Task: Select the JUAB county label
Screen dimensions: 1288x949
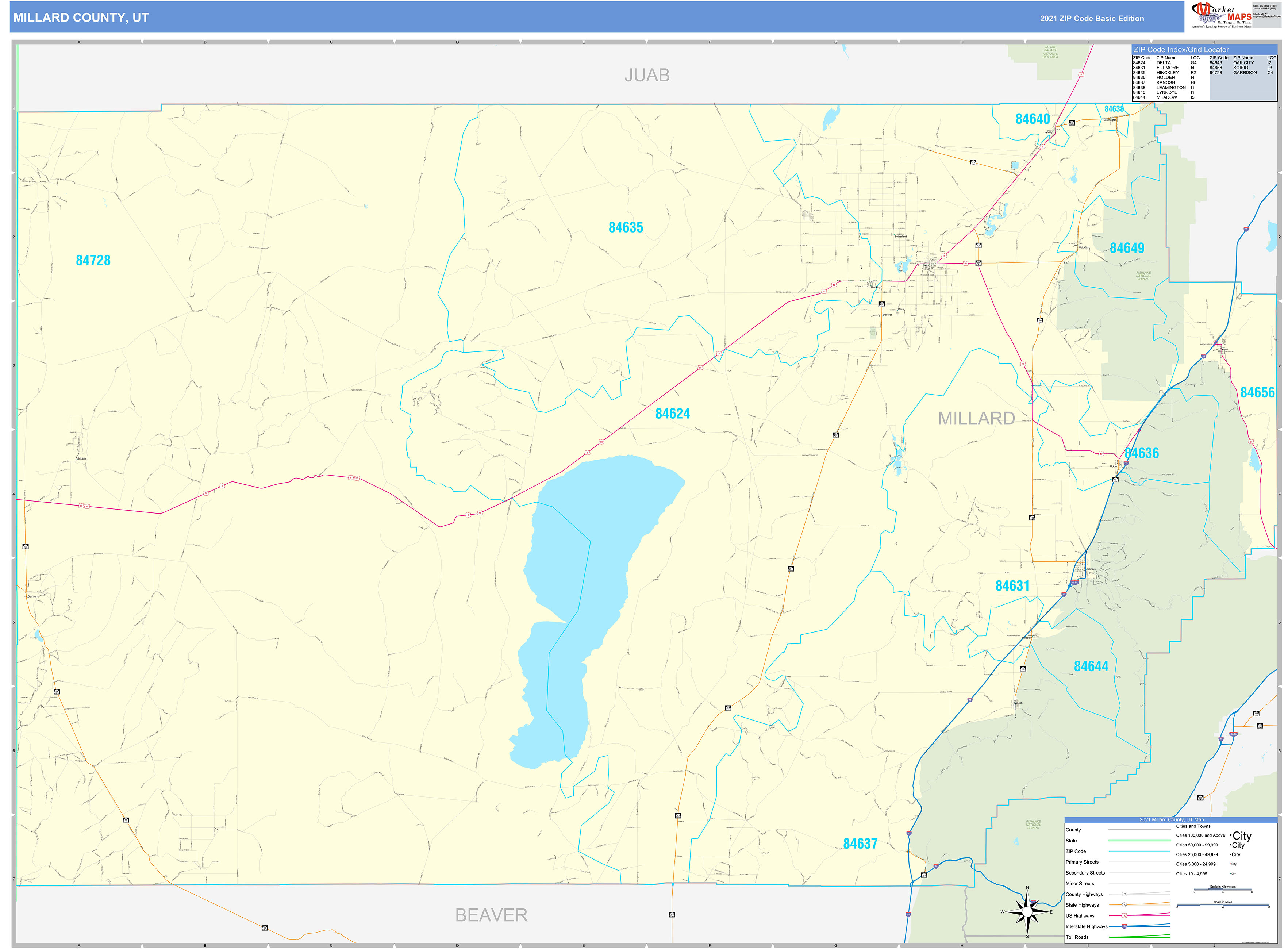Action: [x=647, y=75]
